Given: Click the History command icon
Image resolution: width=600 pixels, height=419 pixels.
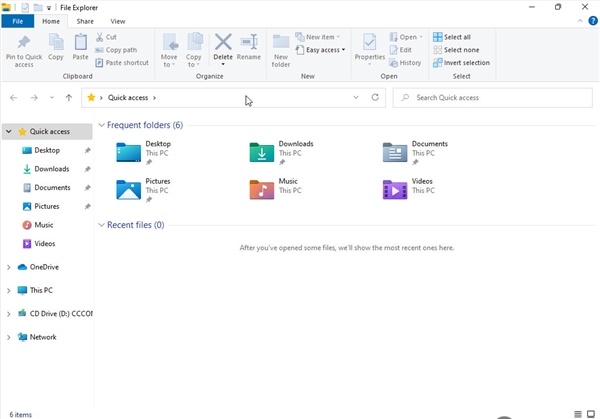Looking at the screenshot, I should point(394,62).
